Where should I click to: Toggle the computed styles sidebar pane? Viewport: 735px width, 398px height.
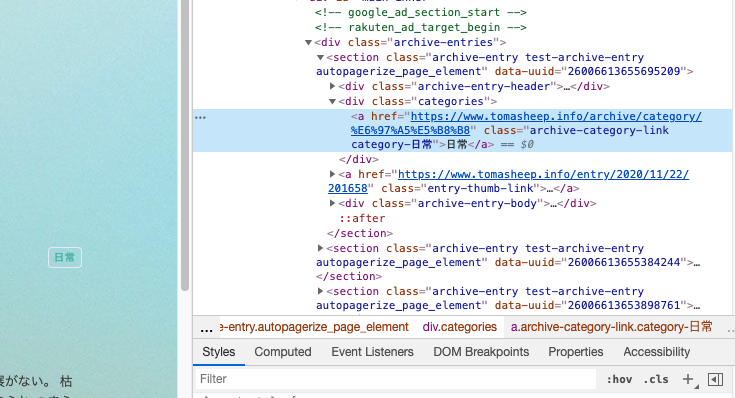[x=715, y=379]
